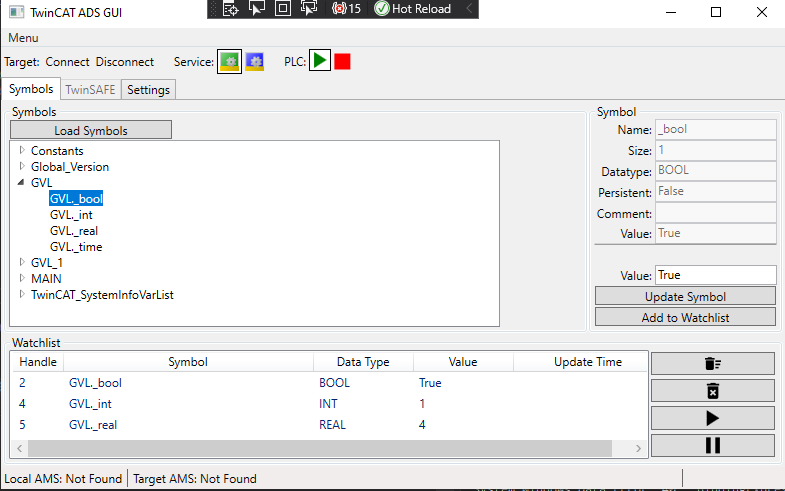
Task: Select GVL._time in the tree
Action: coord(76,247)
